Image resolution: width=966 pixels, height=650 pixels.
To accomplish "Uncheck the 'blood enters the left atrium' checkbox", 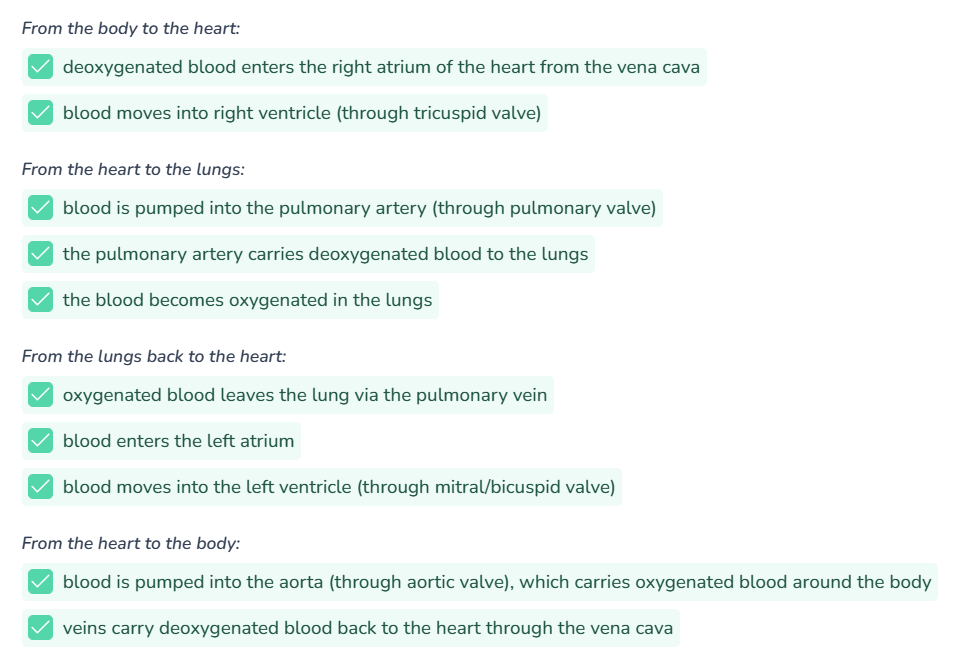I will [x=40, y=442].
